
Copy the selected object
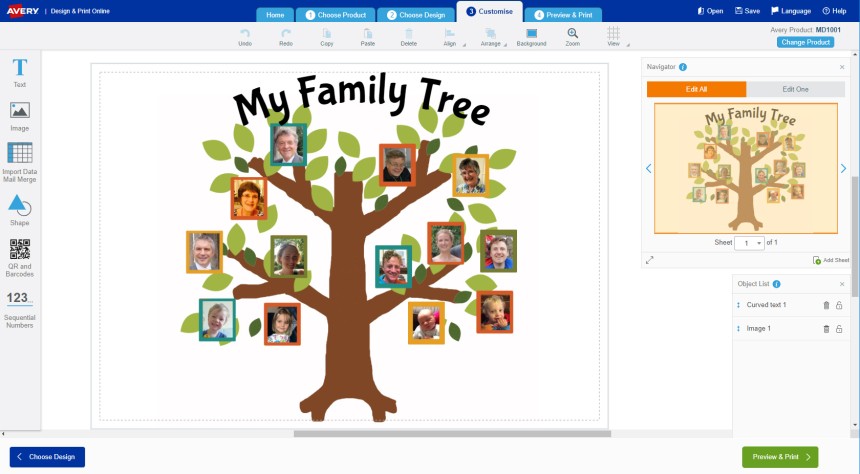(327, 37)
